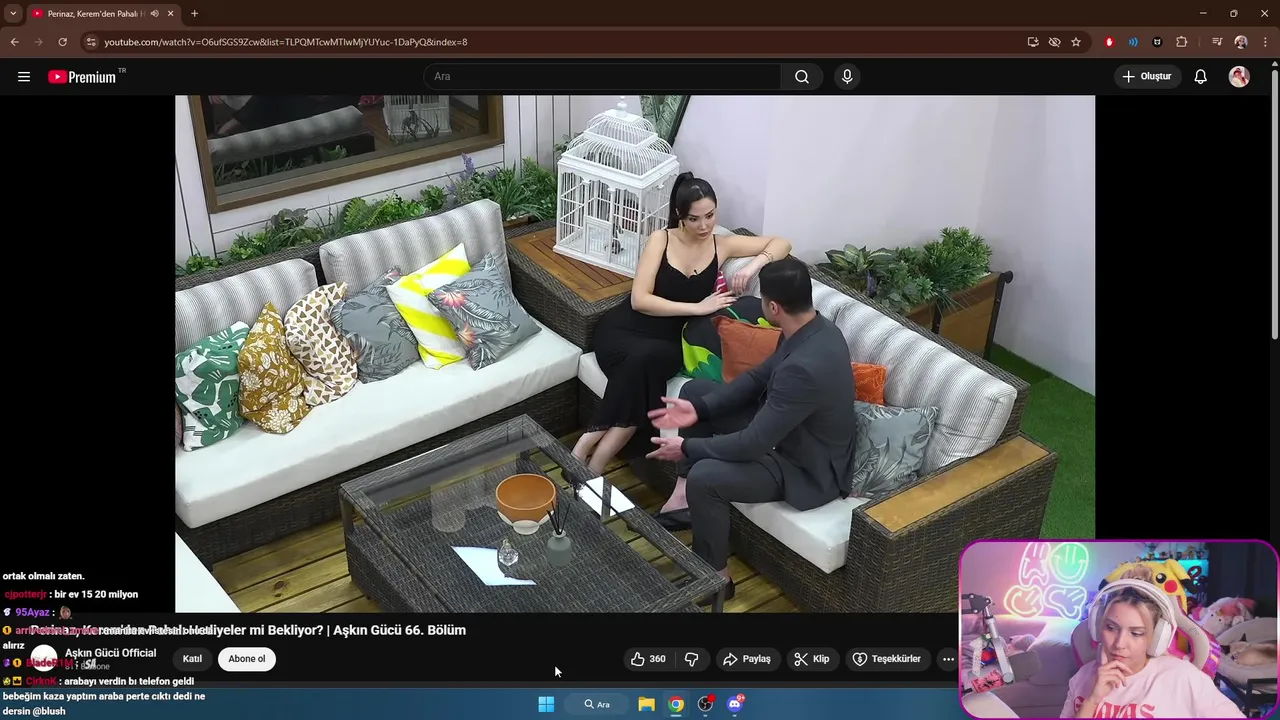Viewport: 1280px width, 720px height.
Task: Open more actions three-dot menu
Action: click(x=948, y=659)
